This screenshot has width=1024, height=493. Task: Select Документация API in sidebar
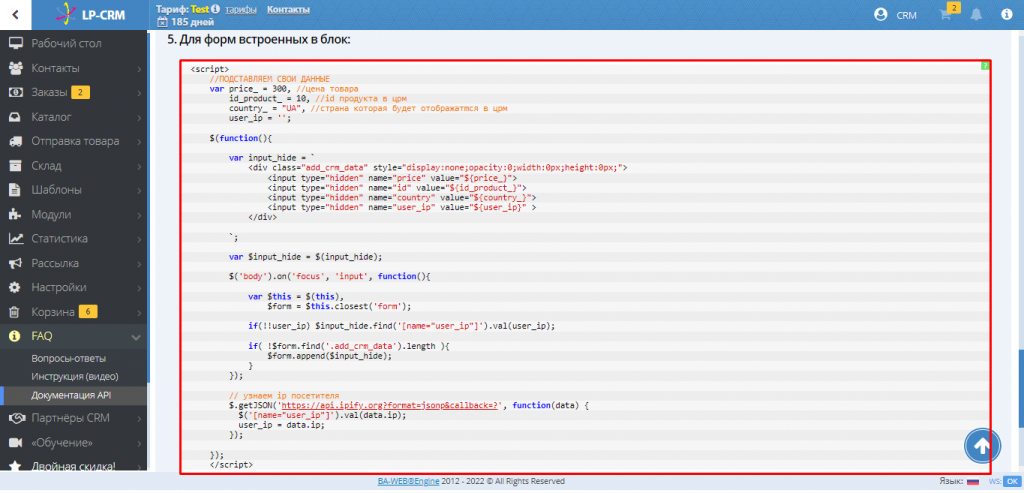71,395
